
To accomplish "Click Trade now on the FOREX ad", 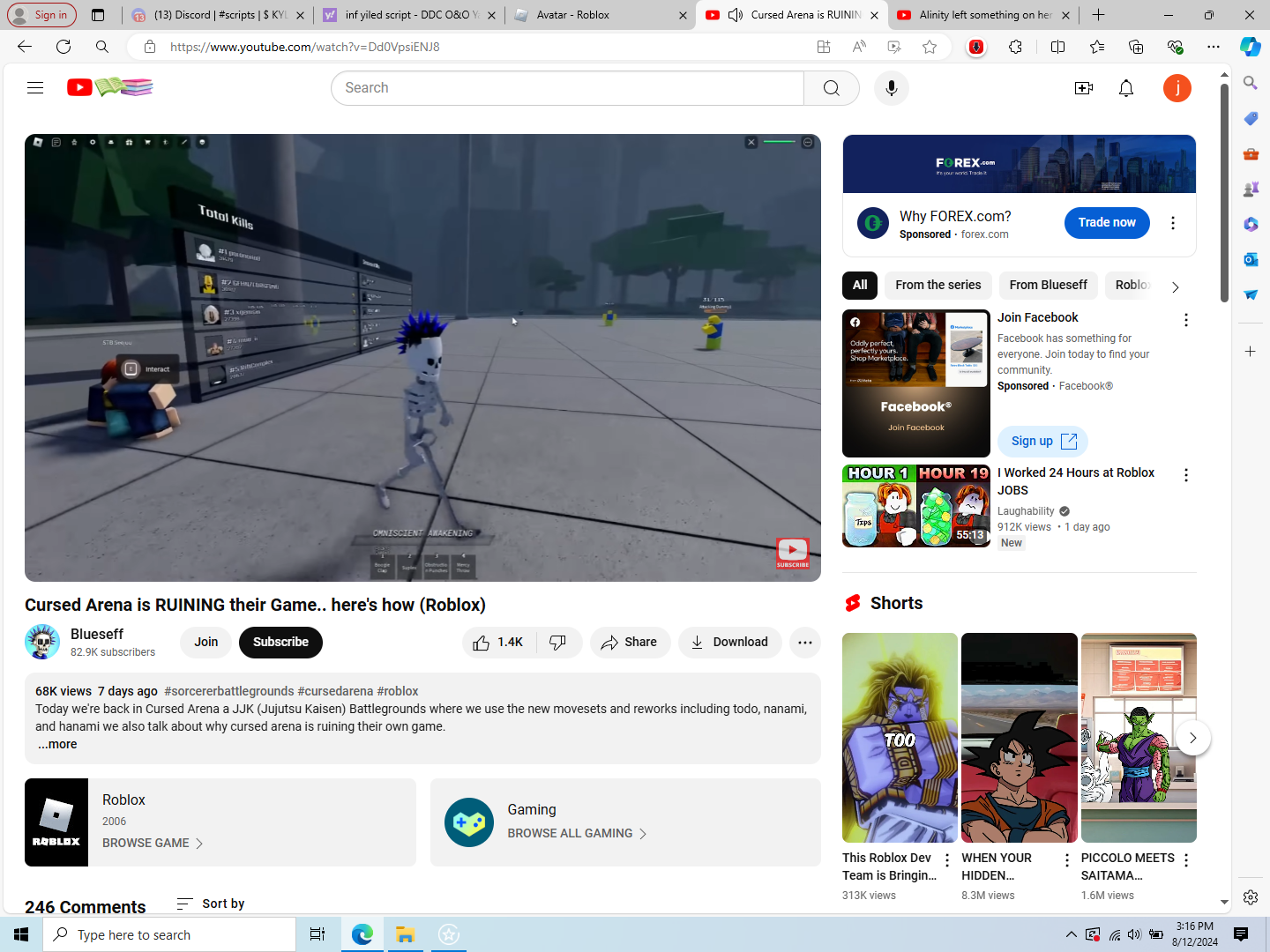I will click(1107, 222).
